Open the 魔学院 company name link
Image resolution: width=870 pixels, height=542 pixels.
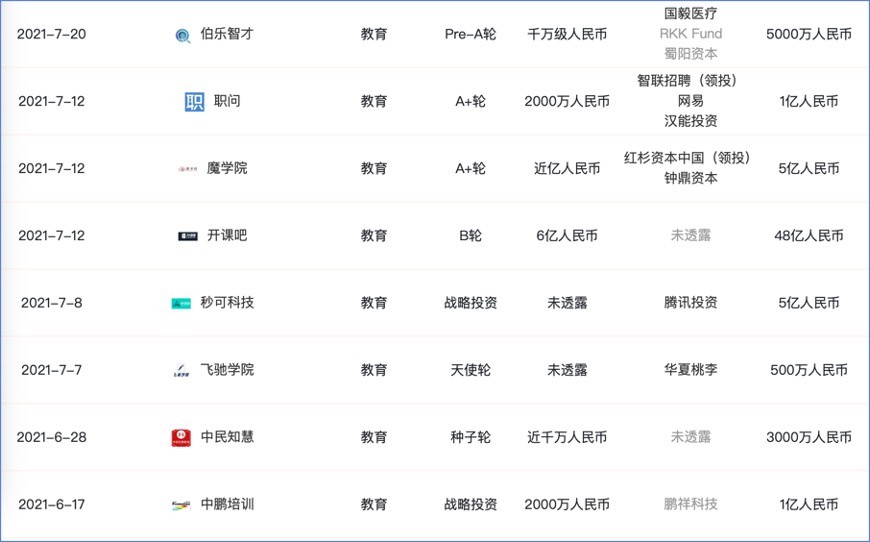(x=227, y=168)
